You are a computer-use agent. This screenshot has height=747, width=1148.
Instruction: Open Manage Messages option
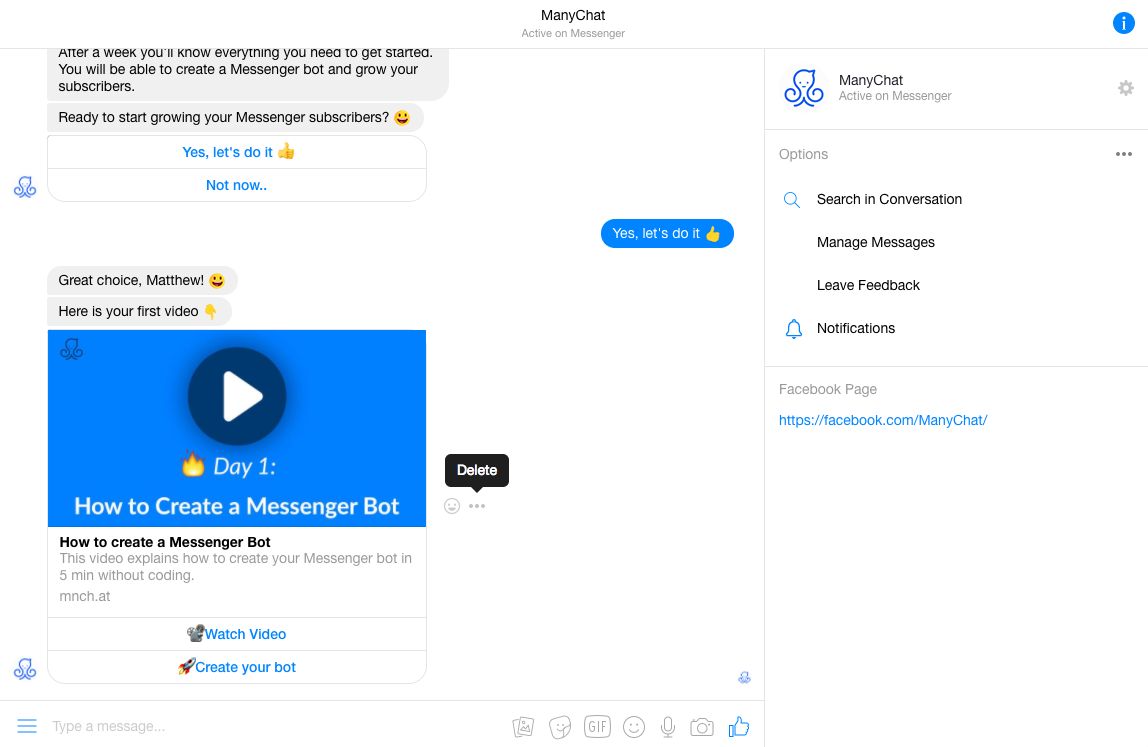pos(876,242)
